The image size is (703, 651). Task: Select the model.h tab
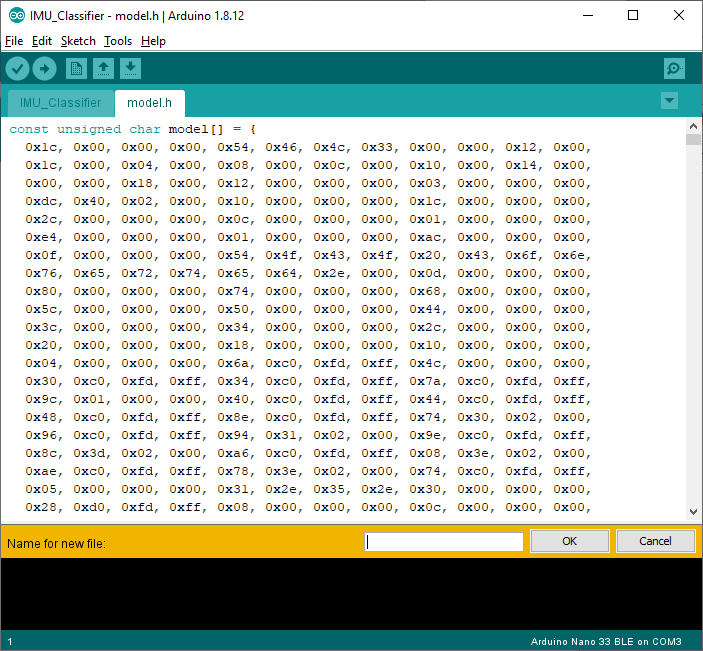[x=149, y=103]
